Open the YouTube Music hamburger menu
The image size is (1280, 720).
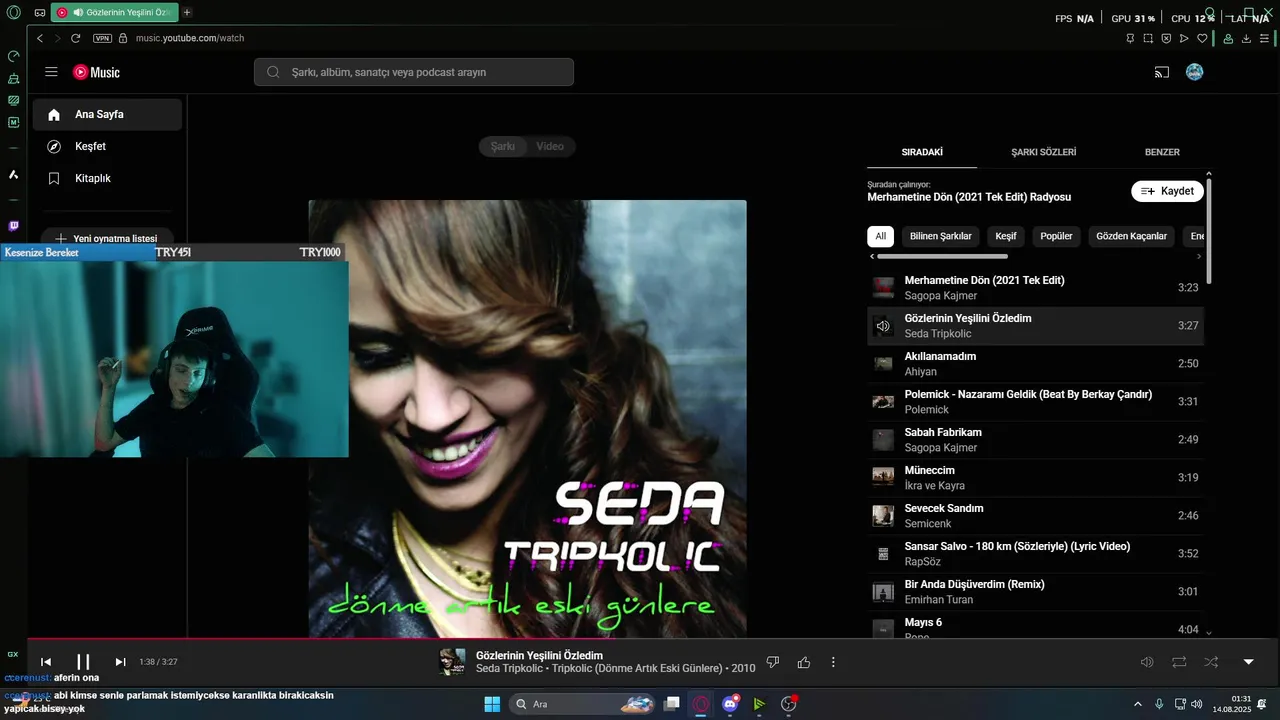tap(51, 72)
